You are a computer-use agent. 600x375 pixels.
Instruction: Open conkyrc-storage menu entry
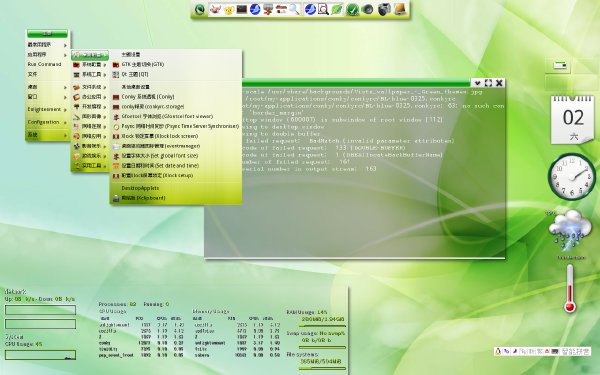(176, 106)
